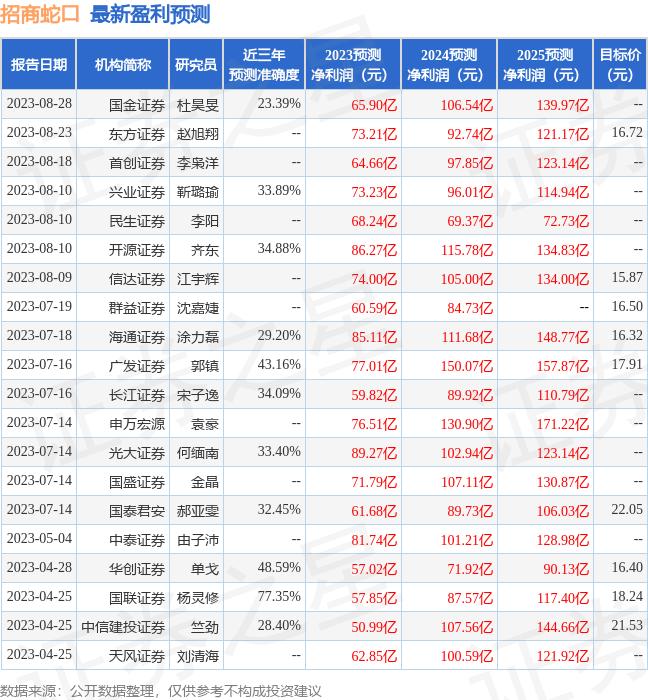Click institution 中信建投证券

click(123, 627)
